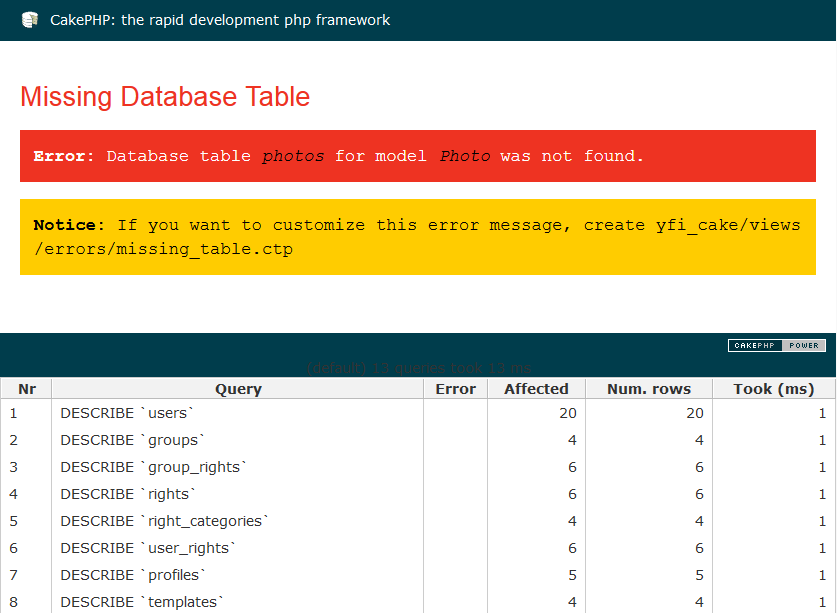Select the DESCRIBE `right_categories` query cell

[238, 521]
